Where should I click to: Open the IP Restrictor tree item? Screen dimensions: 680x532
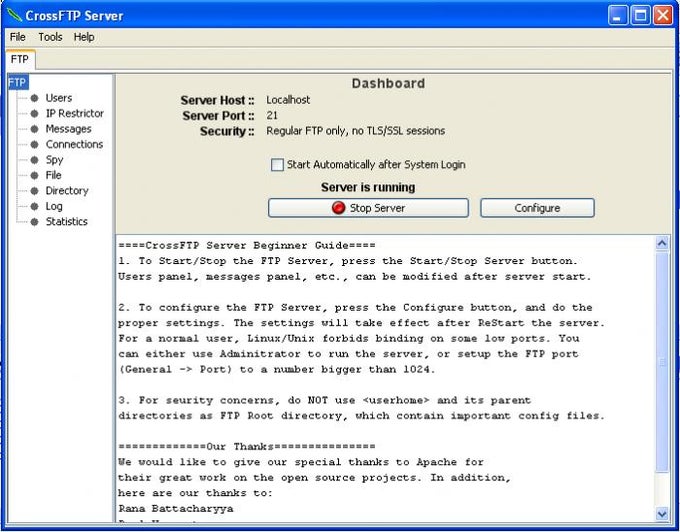tap(75, 114)
